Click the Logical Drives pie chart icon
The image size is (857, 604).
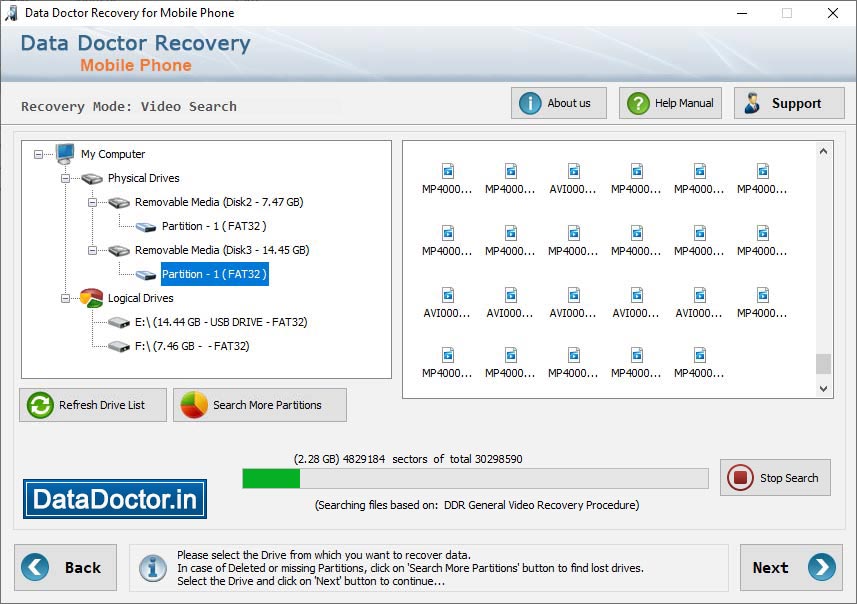pyautogui.click(x=94, y=298)
